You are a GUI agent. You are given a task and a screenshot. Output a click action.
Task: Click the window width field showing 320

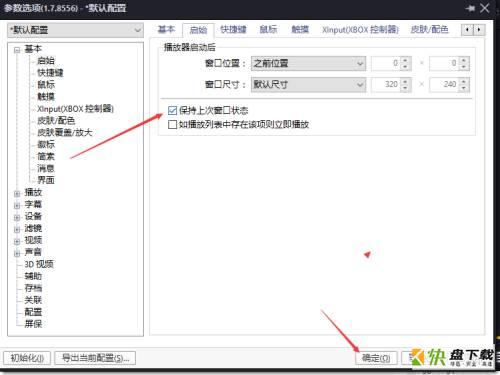click(x=385, y=84)
